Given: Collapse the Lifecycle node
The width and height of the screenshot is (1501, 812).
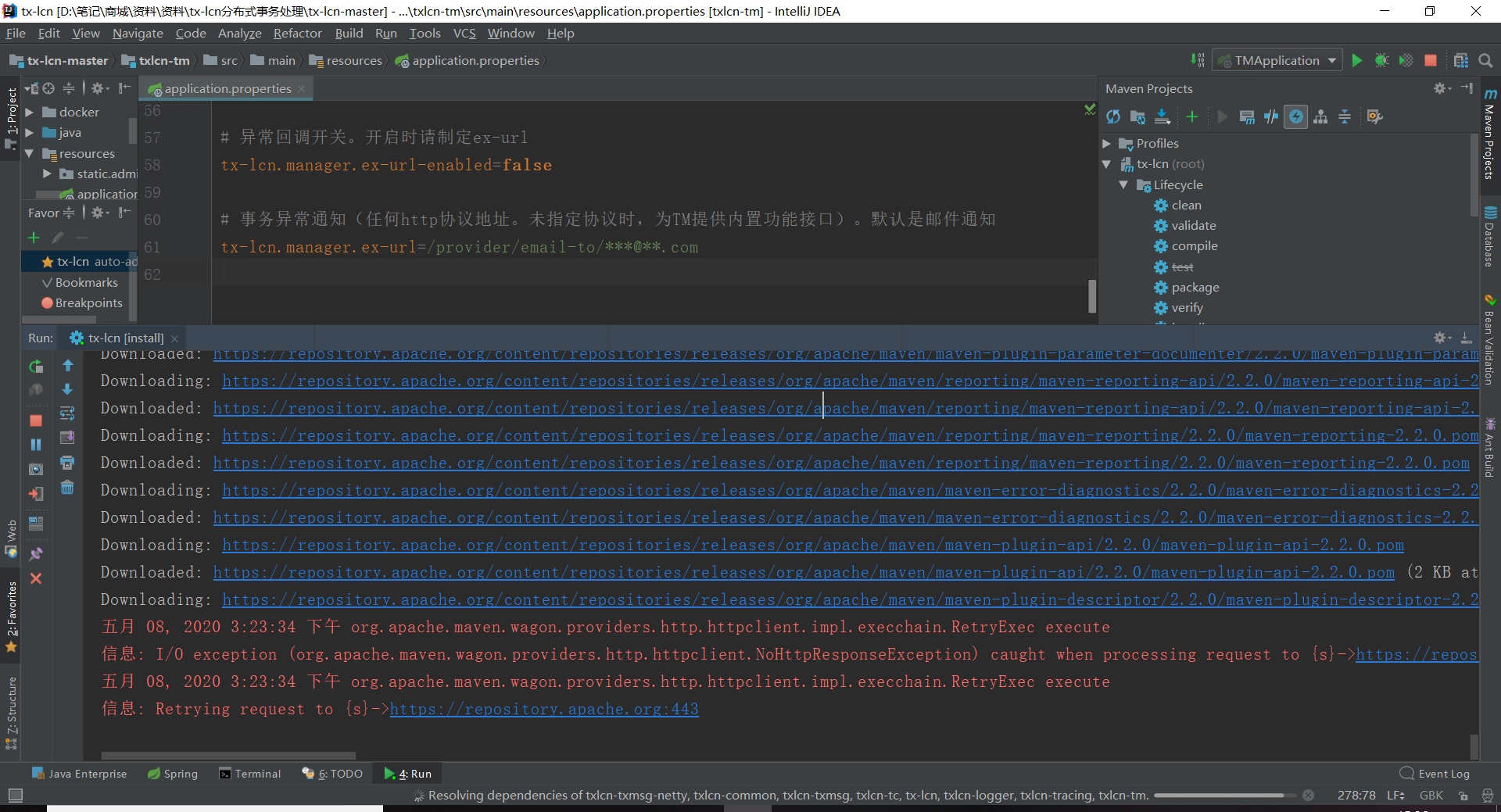Looking at the screenshot, I should pyautogui.click(x=1124, y=185).
